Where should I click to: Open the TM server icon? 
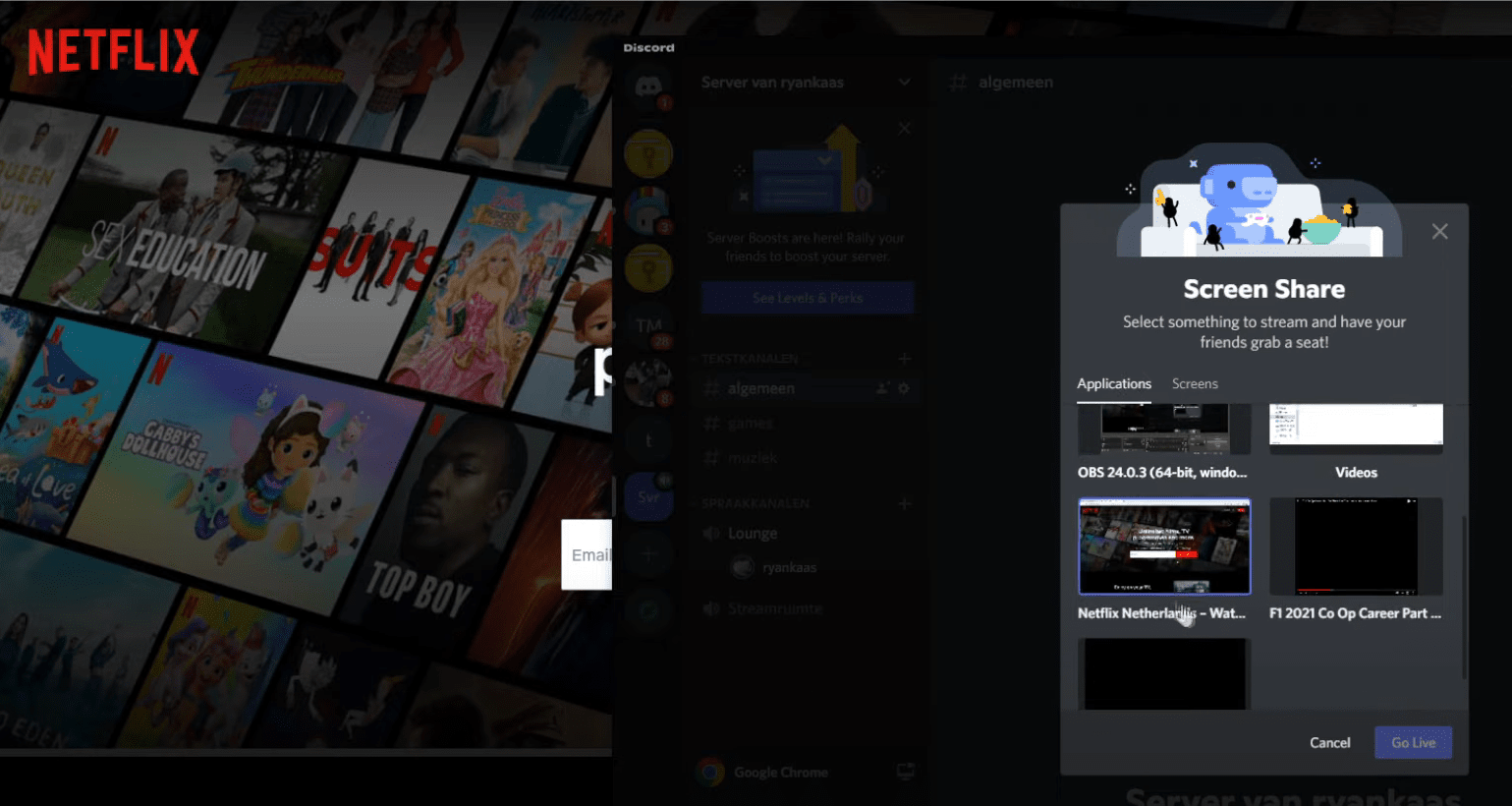point(648,325)
